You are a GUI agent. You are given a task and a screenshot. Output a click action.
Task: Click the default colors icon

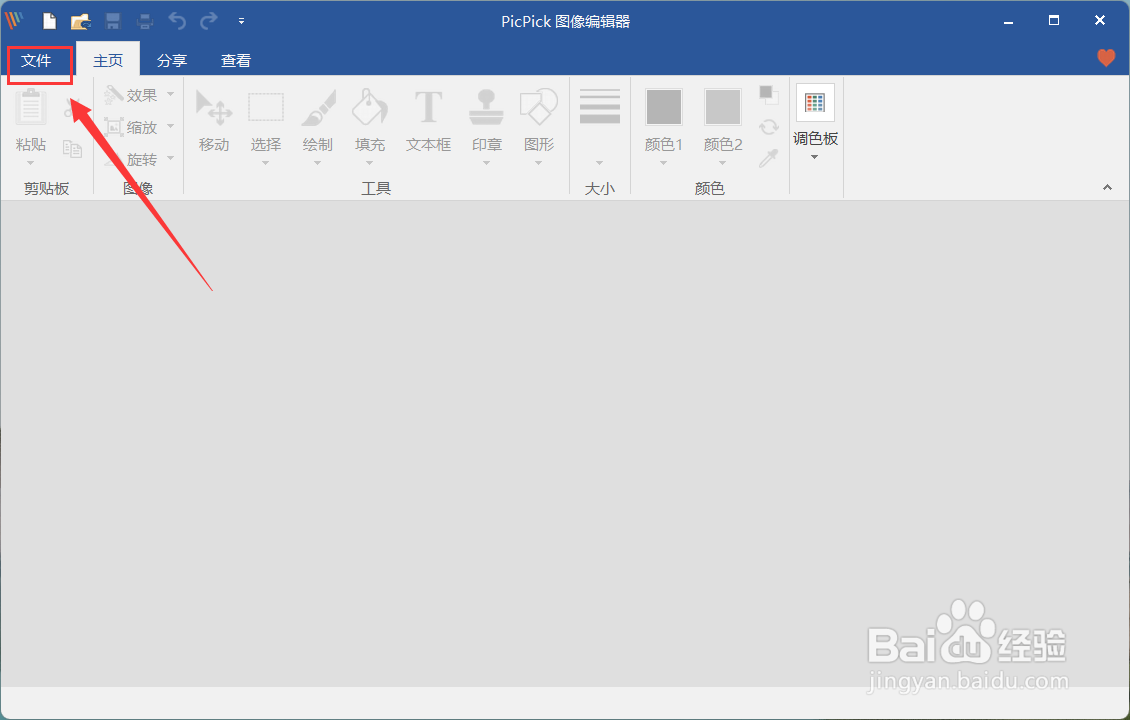click(769, 94)
